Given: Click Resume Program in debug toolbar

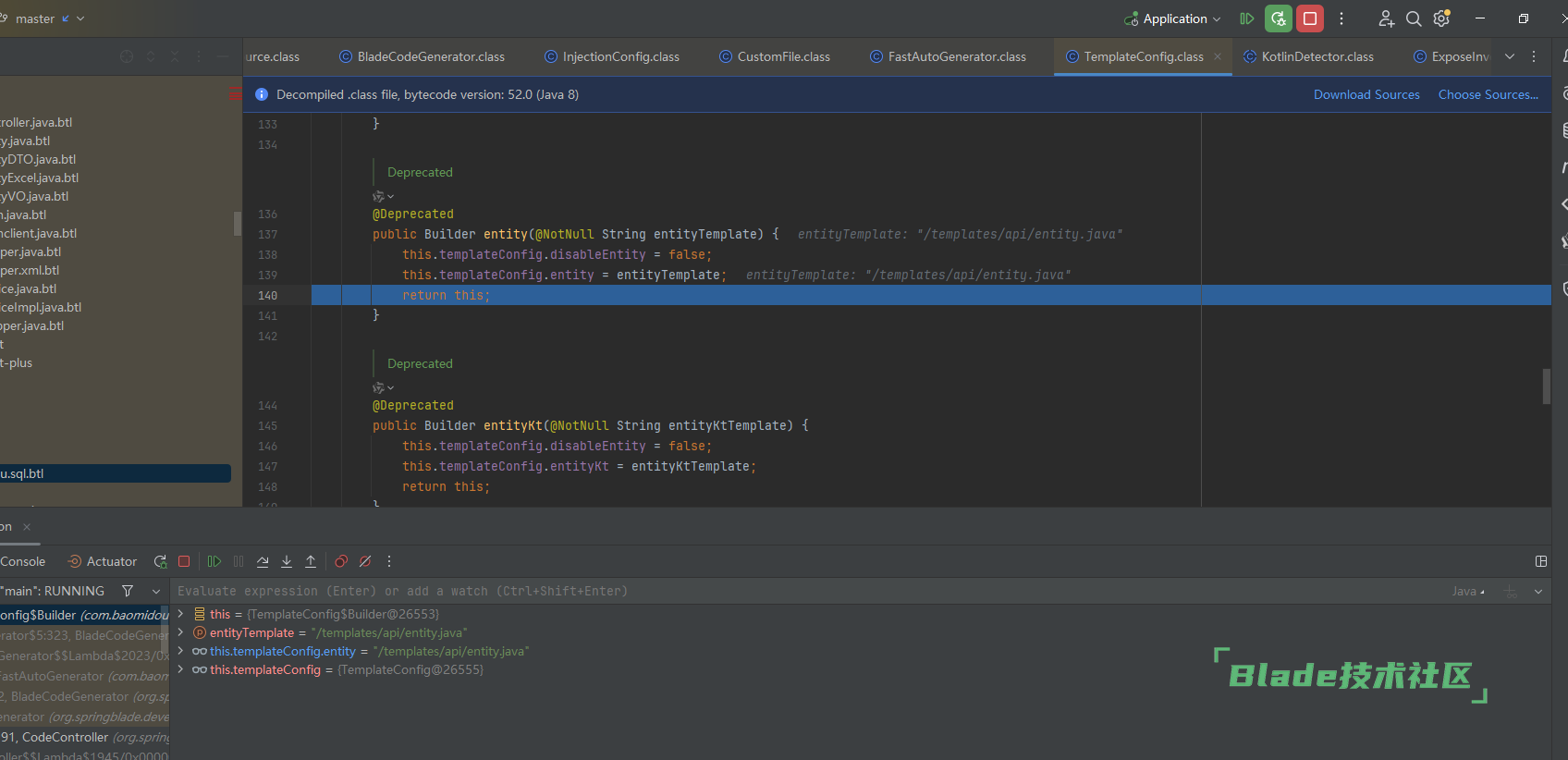Looking at the screenshot, I should (x=214, y=561).
